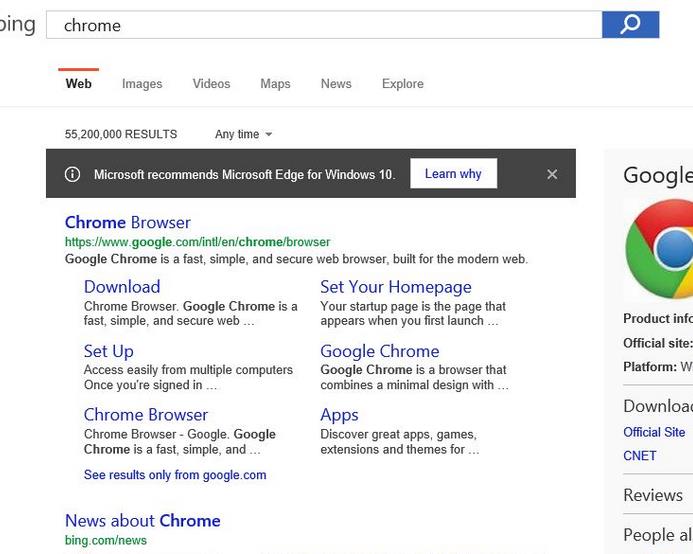The height and width of the screenshot is (554, 693).
Task: Switch to the Images tab
Action: coord(142,84)
